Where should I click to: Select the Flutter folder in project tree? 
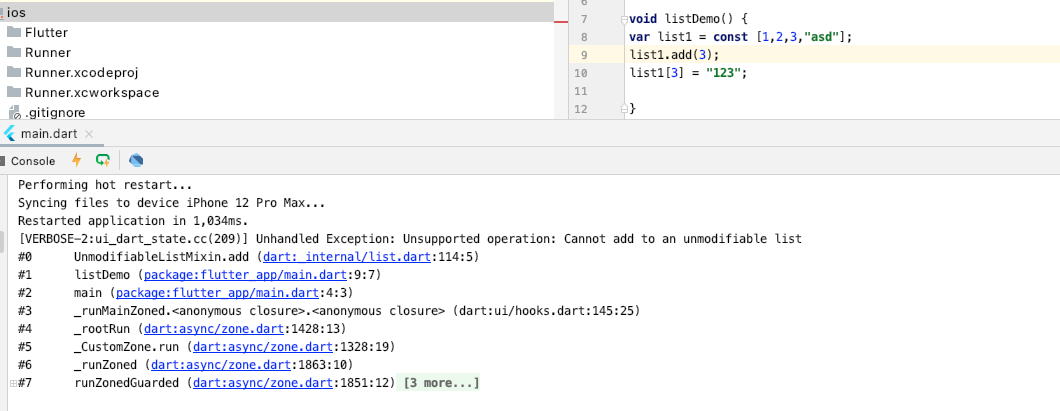[46, 32]
